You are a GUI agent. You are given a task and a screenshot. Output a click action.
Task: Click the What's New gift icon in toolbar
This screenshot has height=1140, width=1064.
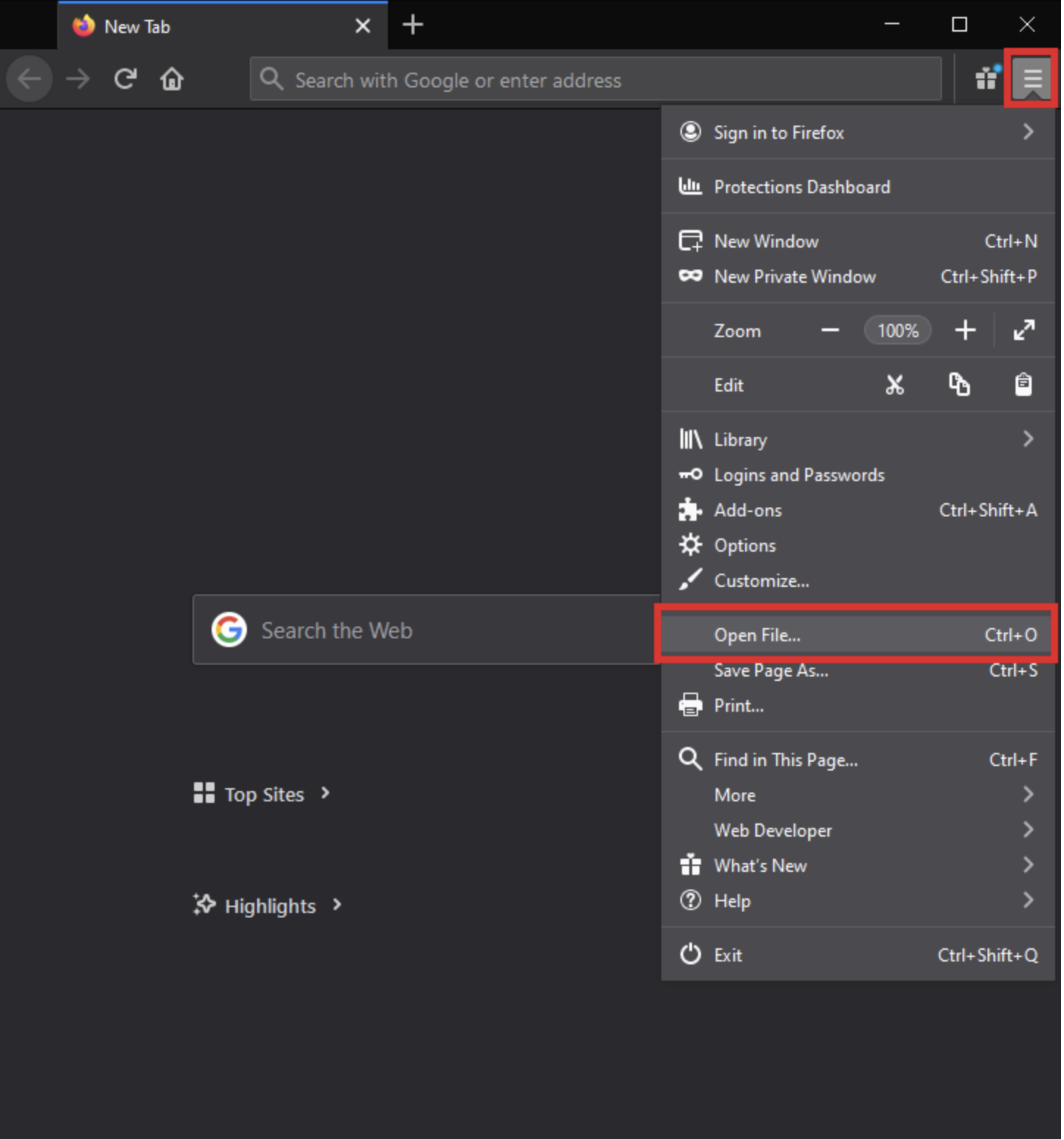click(985, 79)
